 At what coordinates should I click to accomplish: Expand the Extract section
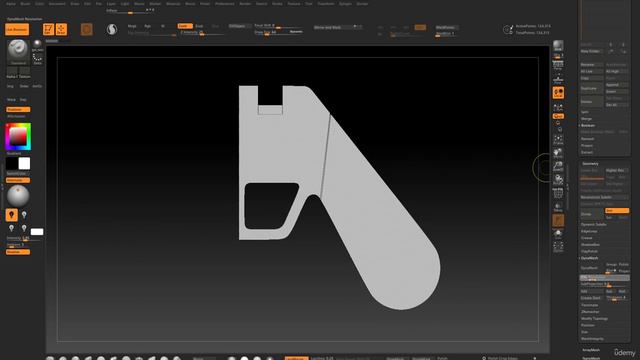[x=587, y=152]
